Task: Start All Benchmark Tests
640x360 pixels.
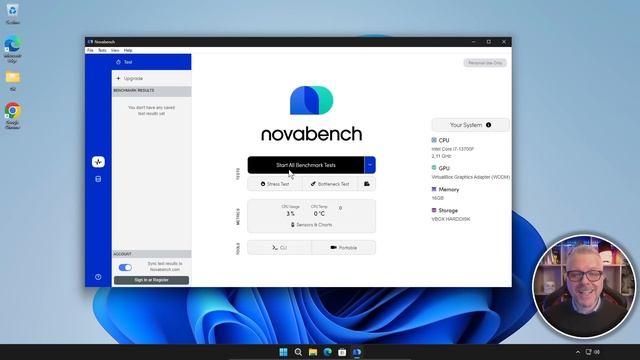Action: click(x=306, y=165)
